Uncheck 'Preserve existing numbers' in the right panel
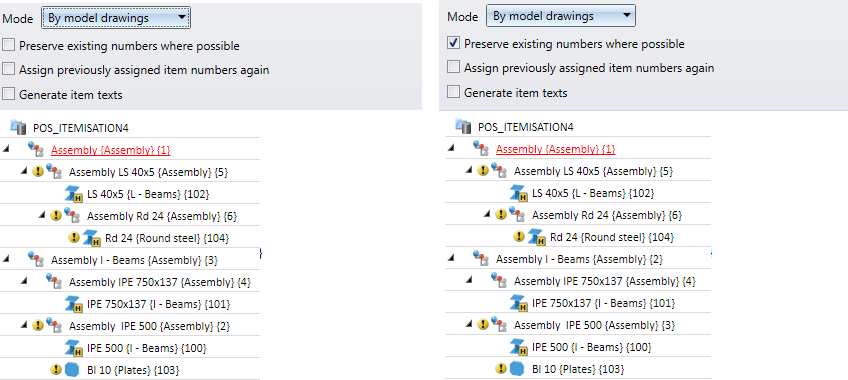Screen dimensions: 848x380 tap(454, 43)
